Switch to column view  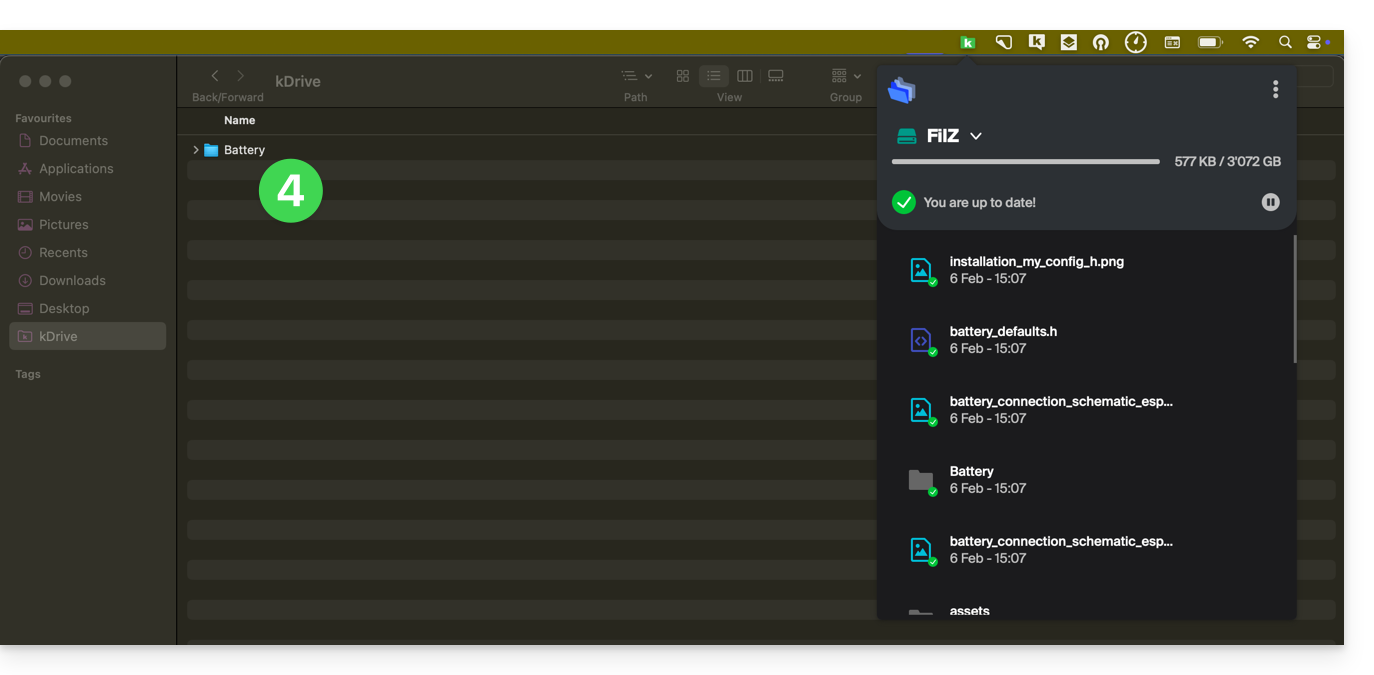click(x=744, y=76)
